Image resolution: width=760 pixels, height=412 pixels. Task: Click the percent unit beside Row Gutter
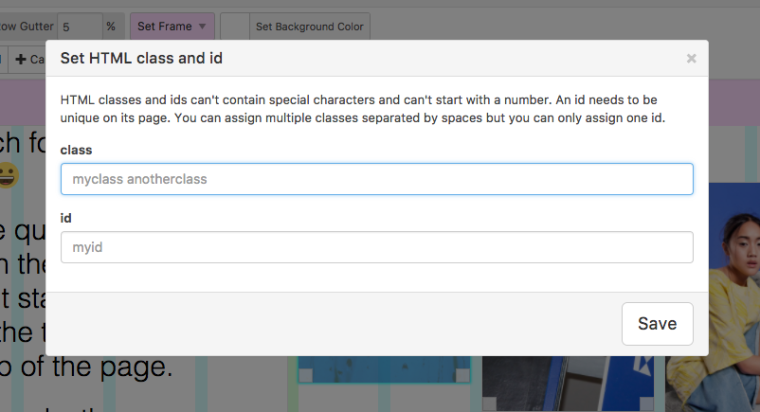[x=110, y=26]
